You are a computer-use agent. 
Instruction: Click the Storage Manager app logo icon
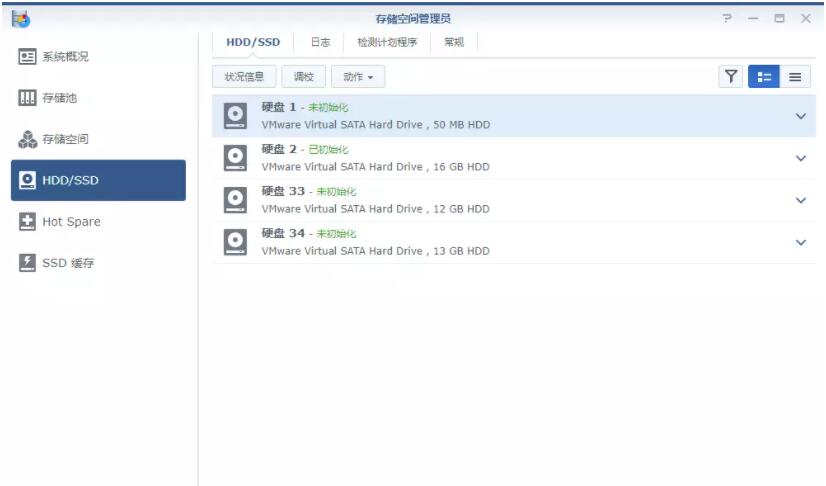20,19
